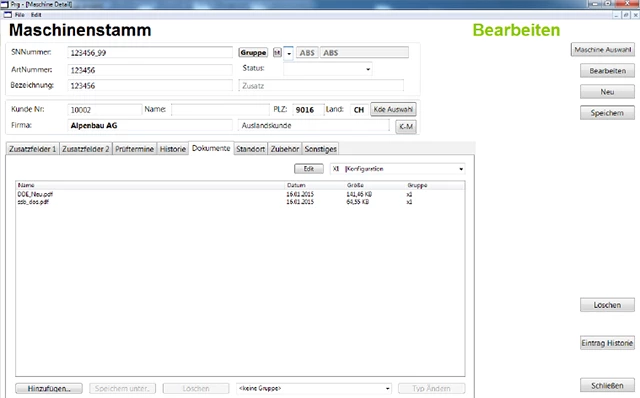Click the Löschen button on the right
Image resolution: width=640 pixels, height=398 pixels.
tap(607, 305)
